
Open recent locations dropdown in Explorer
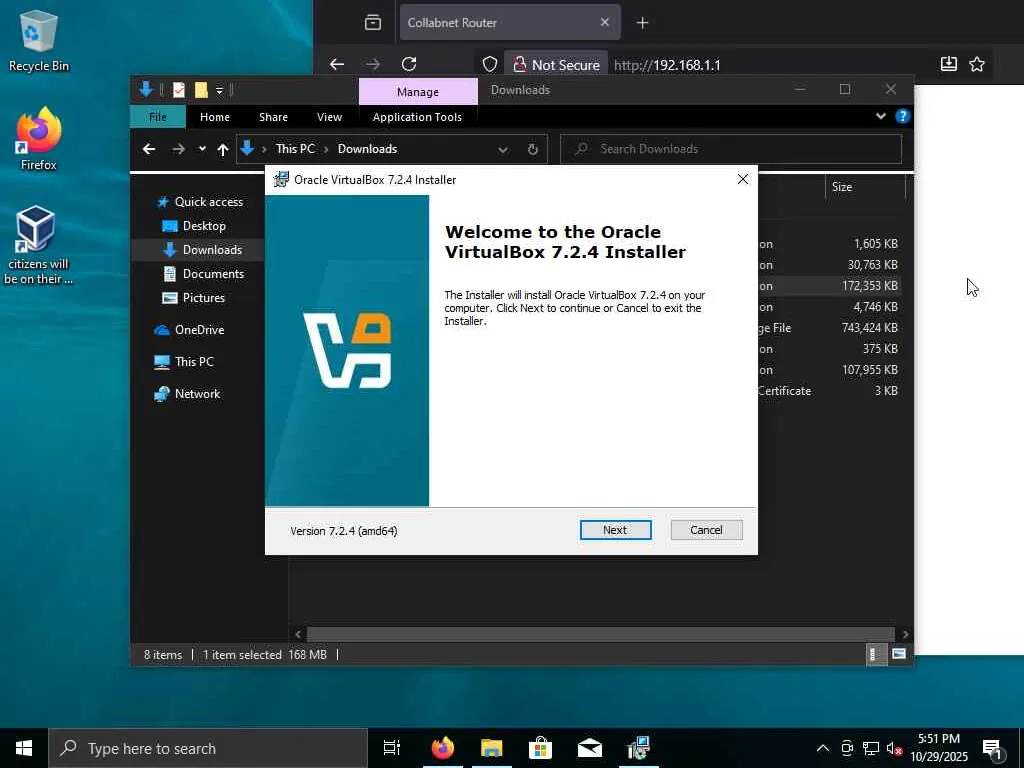(202, 149)
